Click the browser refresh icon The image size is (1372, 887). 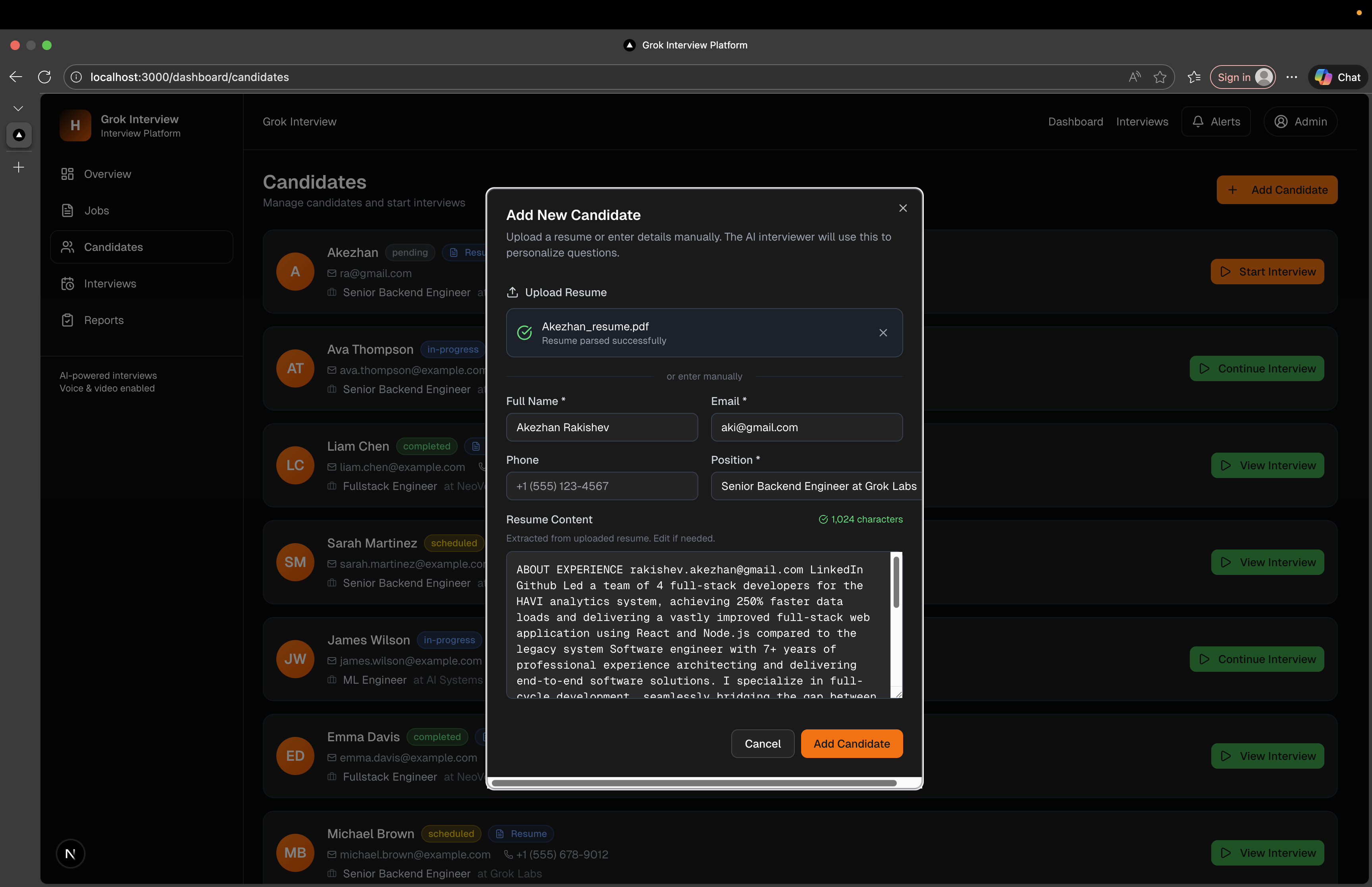44,77
